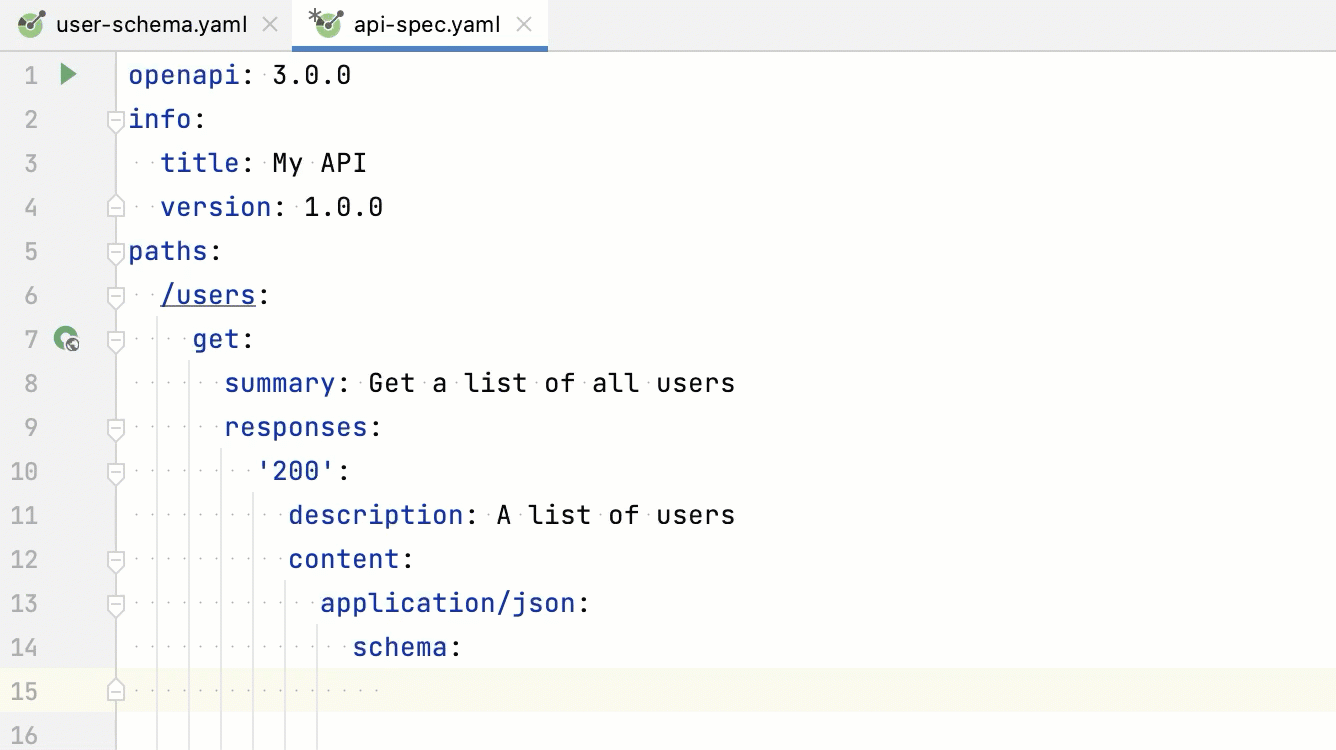1336x750 pixels.
Task: Click the fold marker next to line 15
Action: (115, 690)
